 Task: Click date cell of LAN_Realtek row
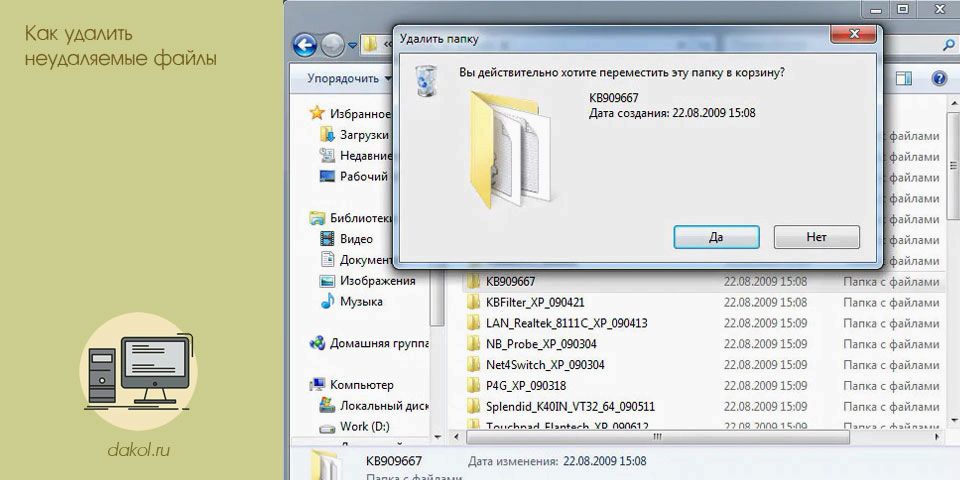(x=765, y=323)
